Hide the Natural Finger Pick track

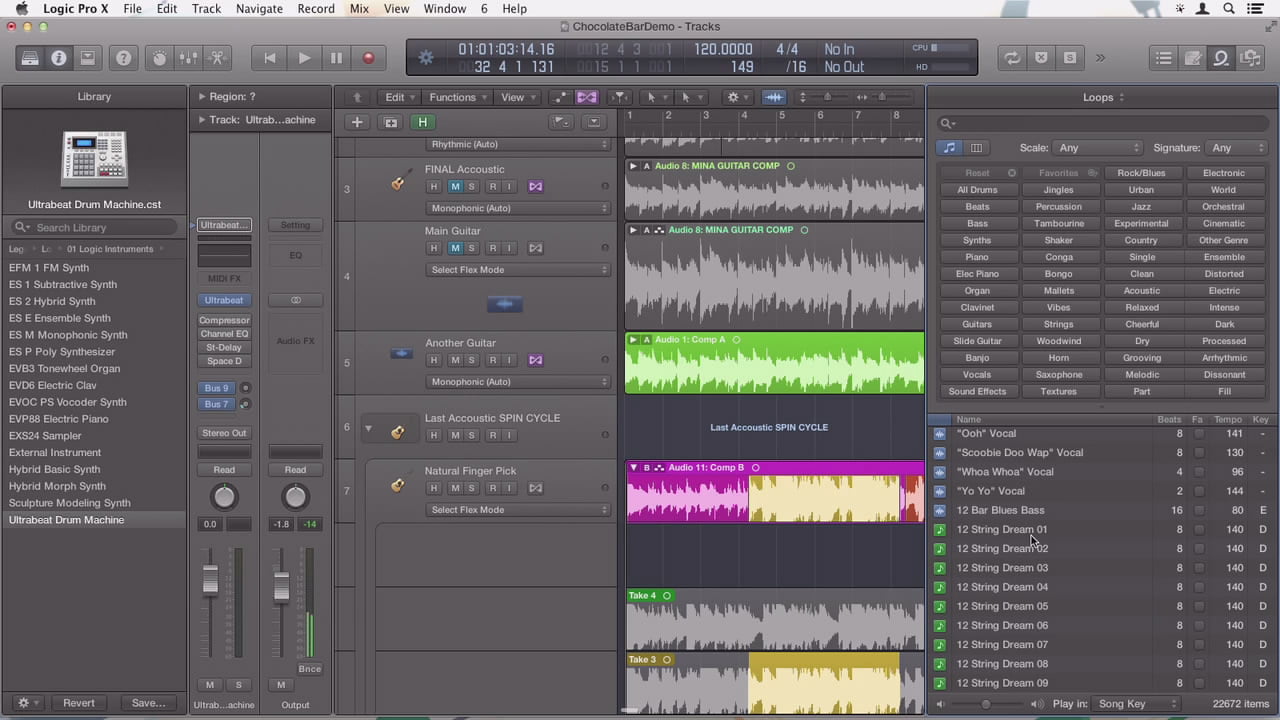point(434,488)
